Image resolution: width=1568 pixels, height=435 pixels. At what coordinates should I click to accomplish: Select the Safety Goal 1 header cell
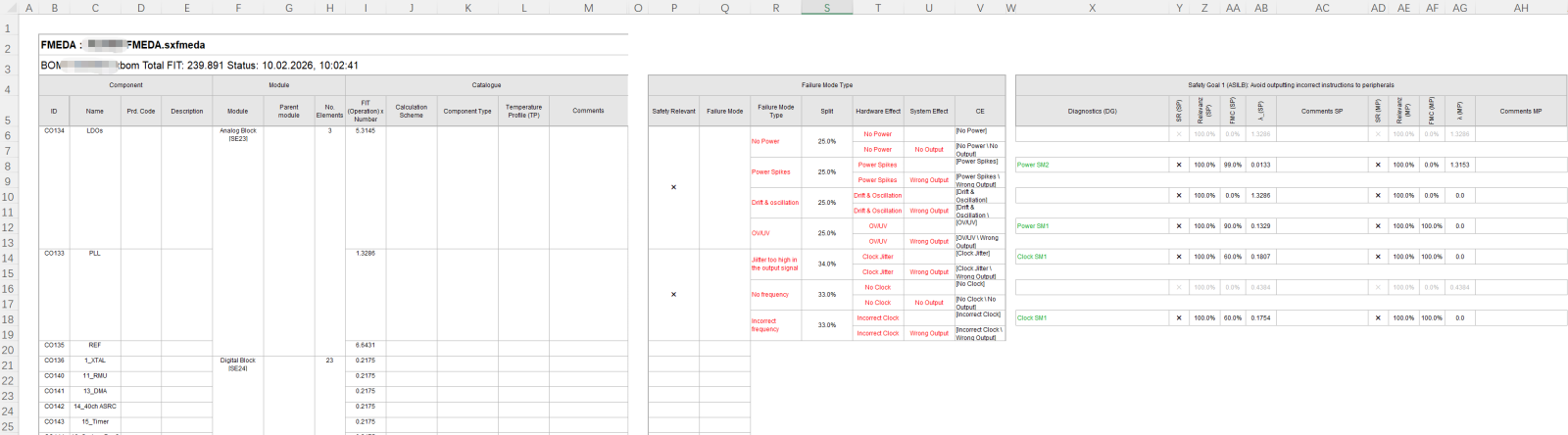[x=1291, y=85]
